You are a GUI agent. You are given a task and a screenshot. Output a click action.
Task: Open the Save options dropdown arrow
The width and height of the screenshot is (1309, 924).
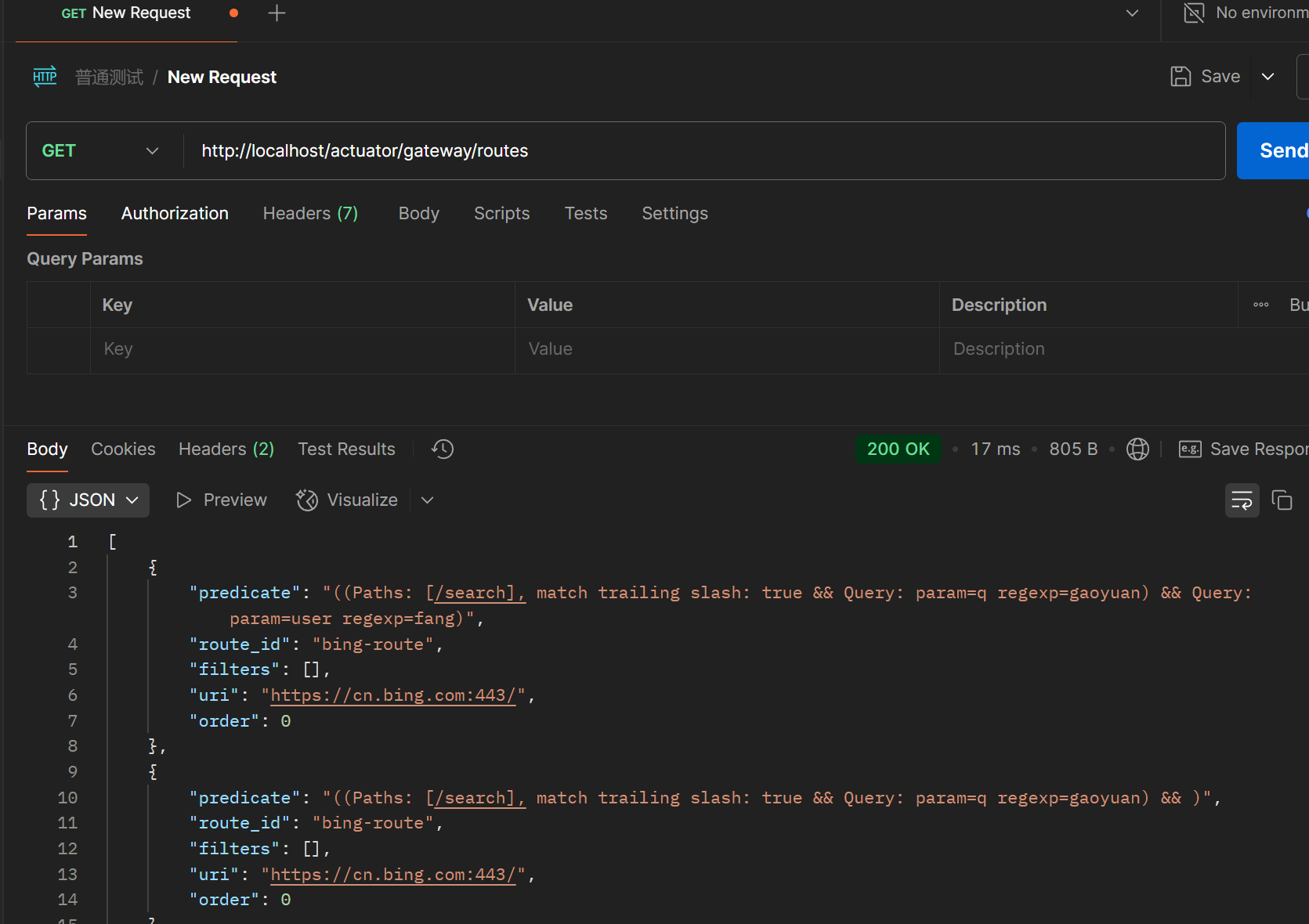pos(1268,76)
